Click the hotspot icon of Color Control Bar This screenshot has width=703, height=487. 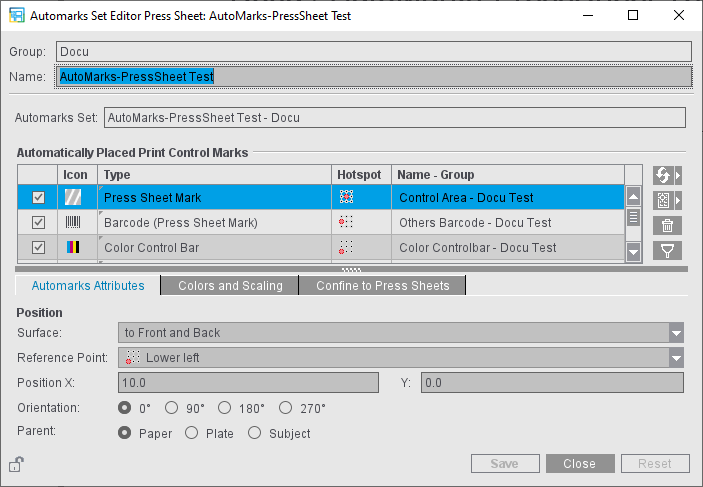pyautogui.click(x=346, y=247)
